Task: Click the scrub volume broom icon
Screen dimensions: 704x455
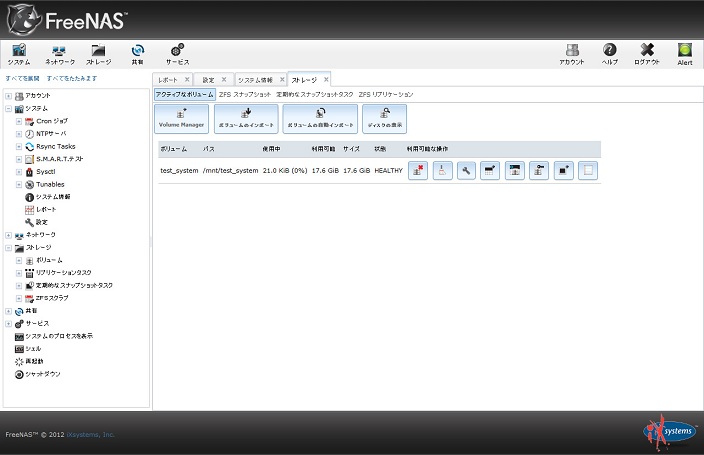Action: (x=442, y=171)
